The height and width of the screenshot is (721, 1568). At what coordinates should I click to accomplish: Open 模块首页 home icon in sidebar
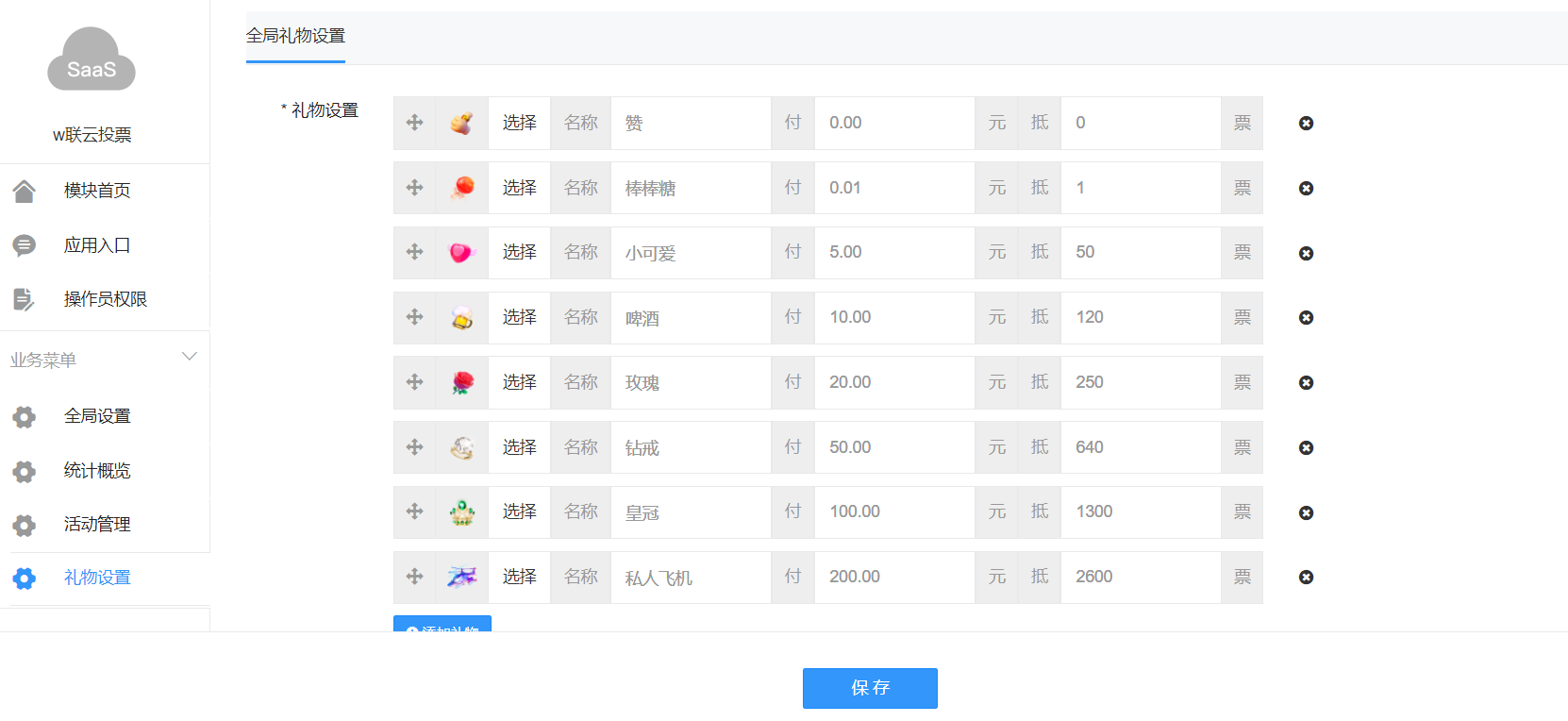(x=25, y=191)
